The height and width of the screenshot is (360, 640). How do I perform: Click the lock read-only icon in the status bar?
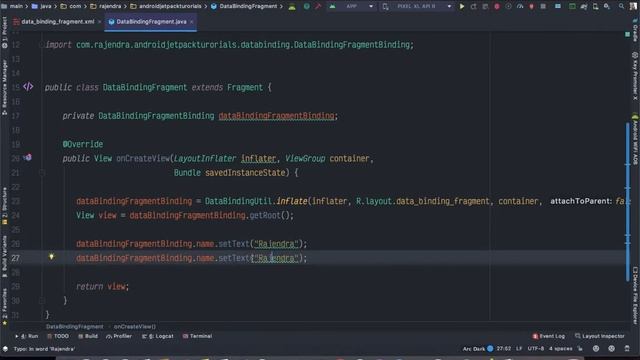tap(580, 349)
